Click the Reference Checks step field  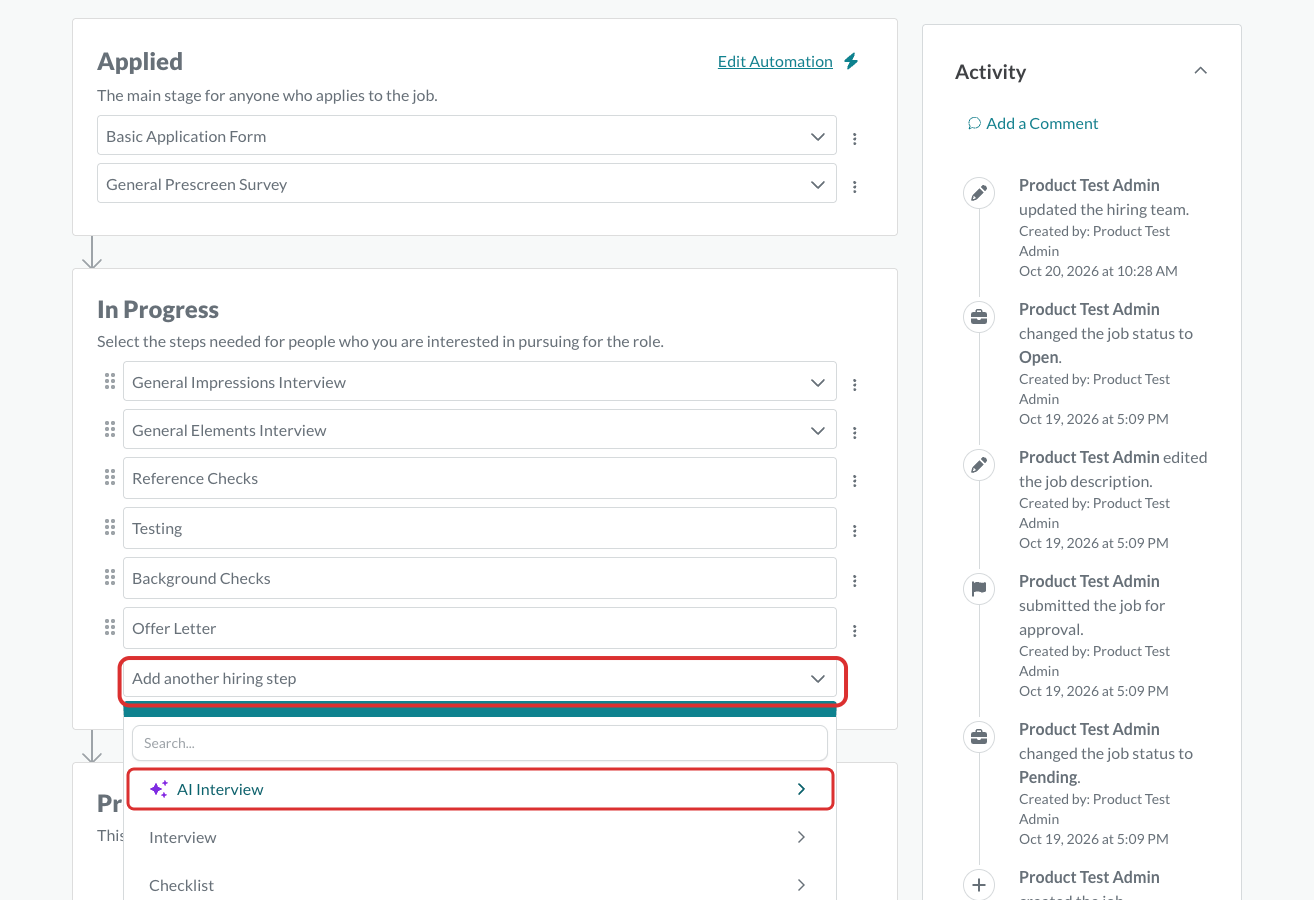pos(480,478)
